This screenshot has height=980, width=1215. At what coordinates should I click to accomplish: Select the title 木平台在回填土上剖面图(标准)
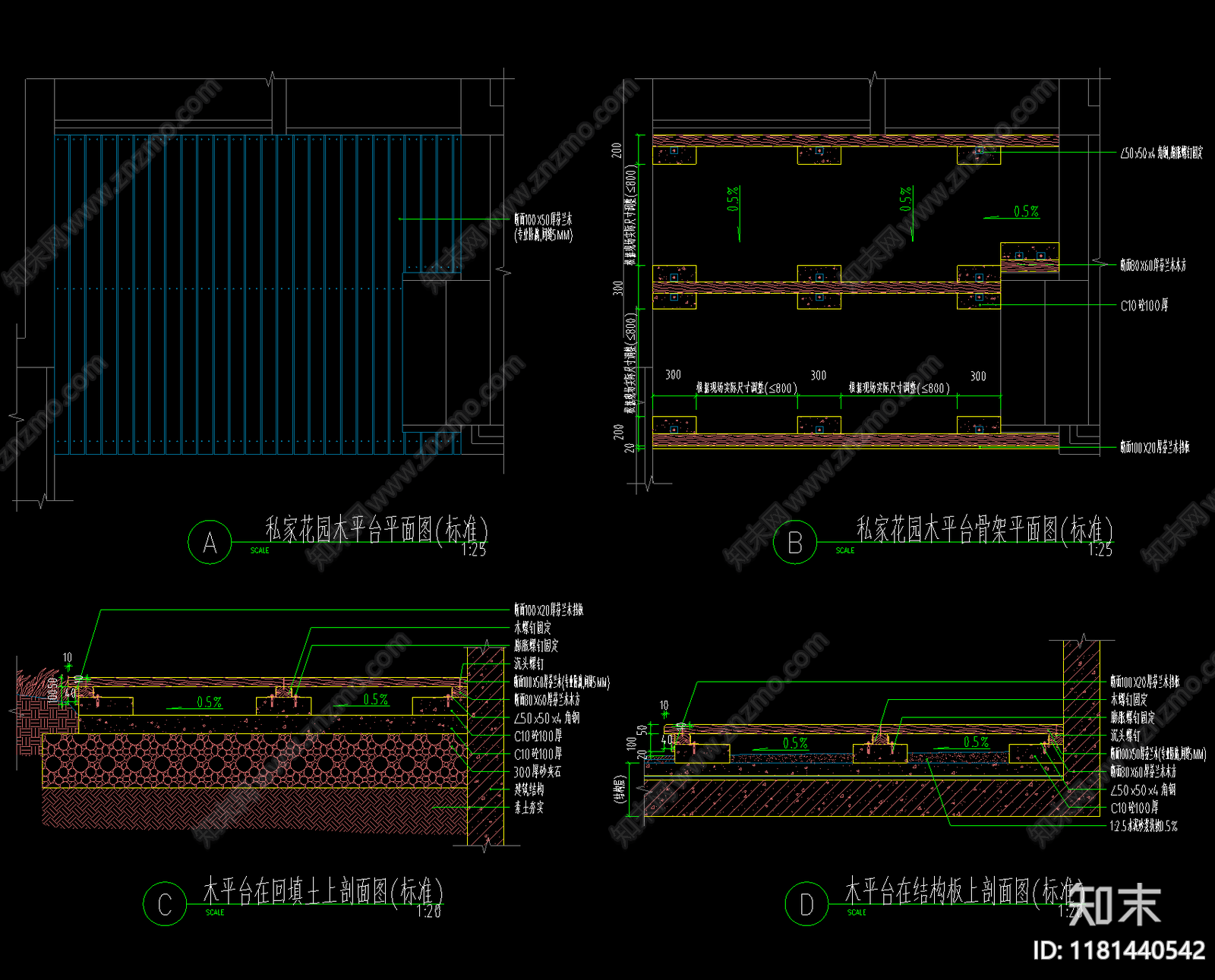(323, 890)
